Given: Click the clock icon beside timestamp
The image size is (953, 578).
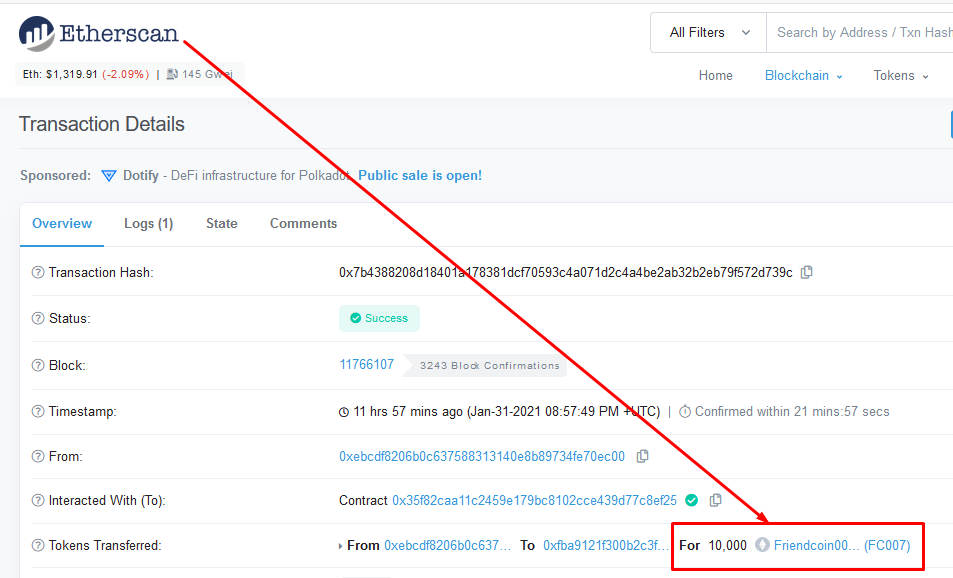Looking at the screenshot, I should (x=344, y=412).
